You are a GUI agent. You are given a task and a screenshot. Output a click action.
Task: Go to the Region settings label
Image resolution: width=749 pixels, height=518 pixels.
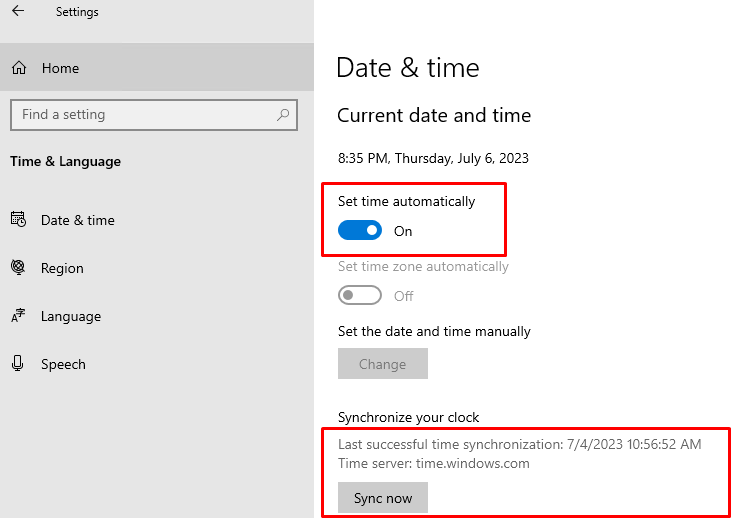tap(62, 268)
